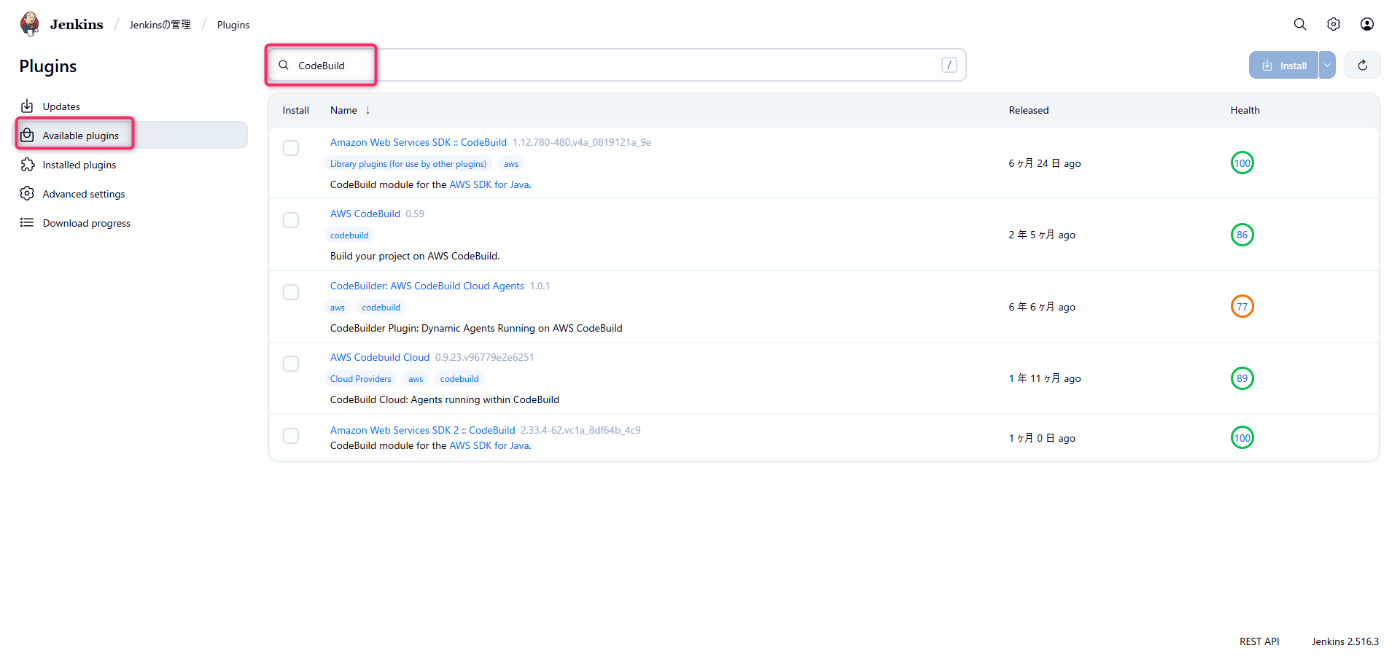Screen dimensions: 1400x664
Task: Check the AWS CodeBuild 0.59 plugin
Action: click(291, 220)
